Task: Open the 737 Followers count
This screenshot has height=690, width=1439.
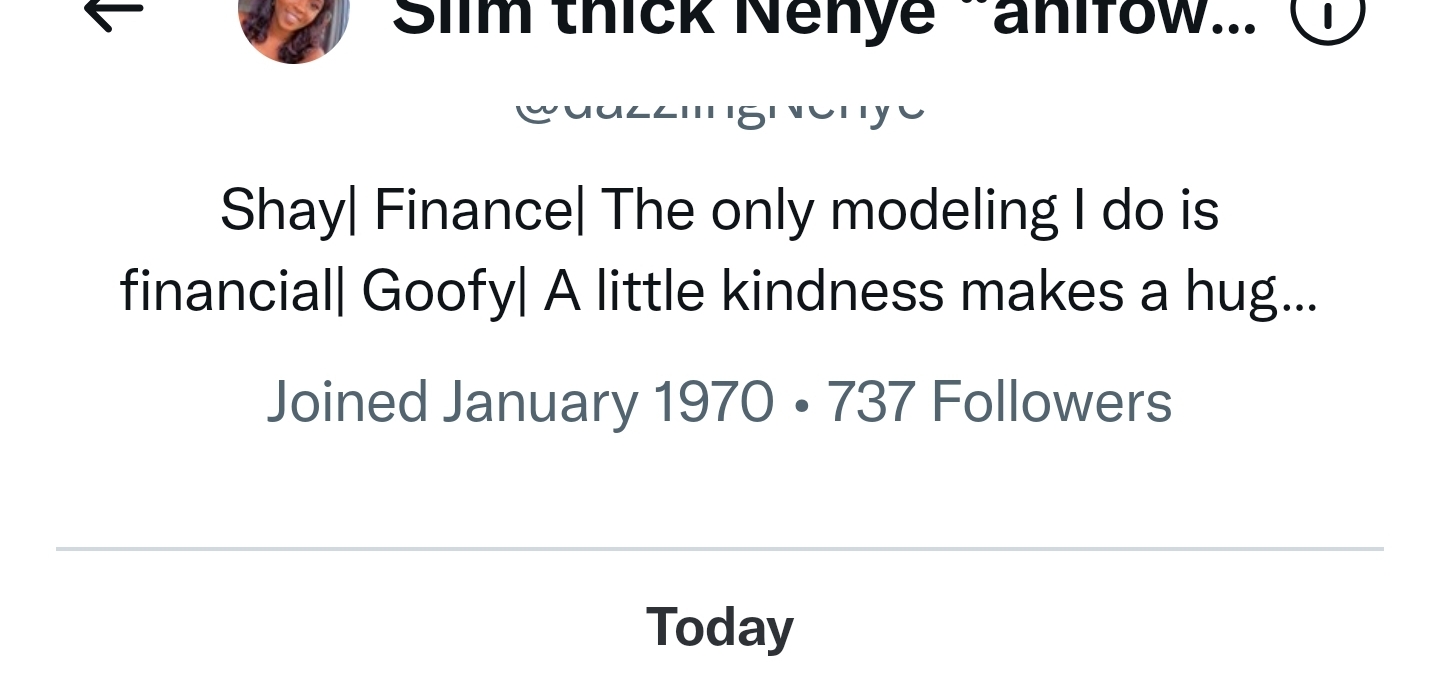Action: click(999, 402)
